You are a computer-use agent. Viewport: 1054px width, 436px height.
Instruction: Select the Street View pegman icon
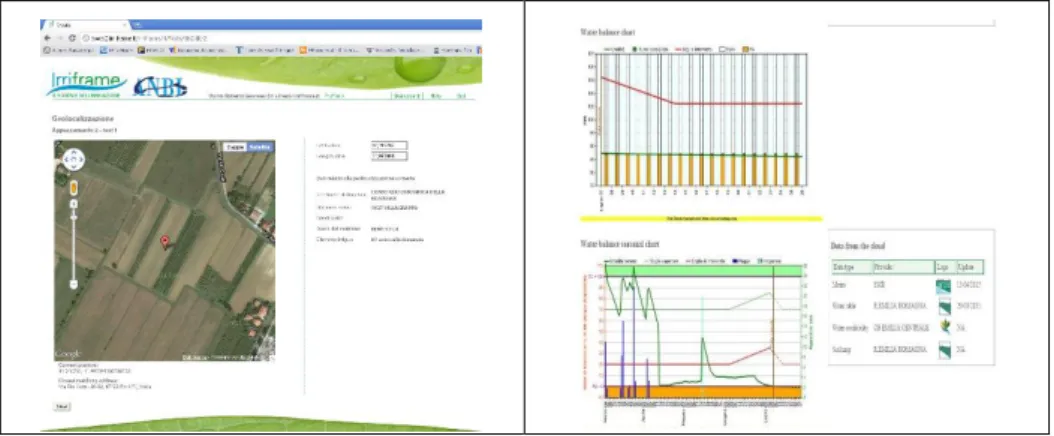click(x=73, y=187)
